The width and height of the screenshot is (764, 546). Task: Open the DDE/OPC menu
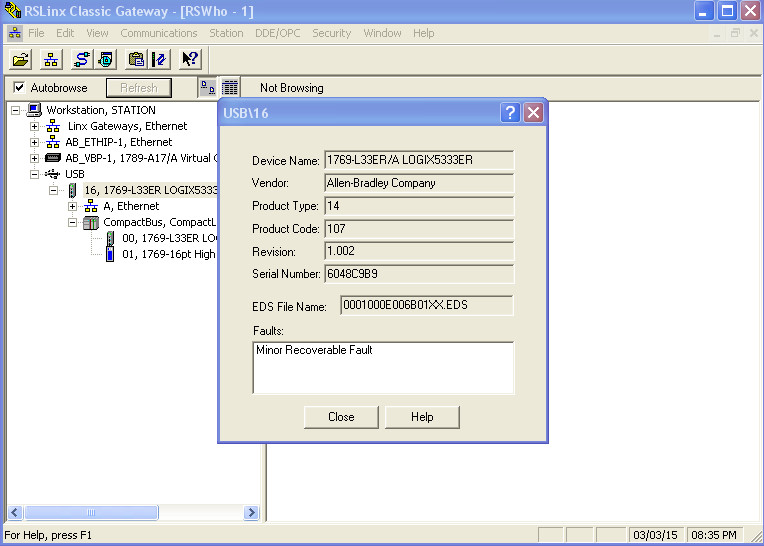[278, 33]
